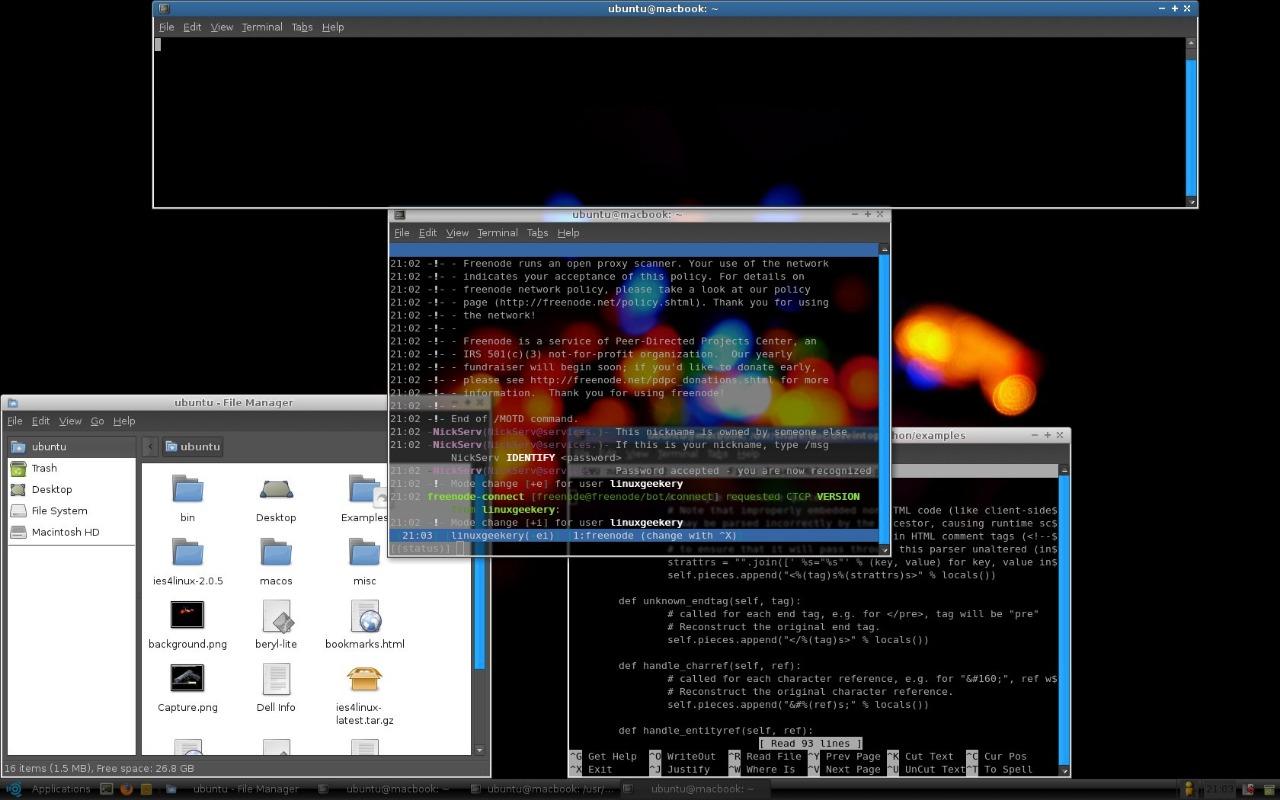Click the panel clock showing 21:03
Screen dimensions: 1280x800
[x=1219, y=789]
